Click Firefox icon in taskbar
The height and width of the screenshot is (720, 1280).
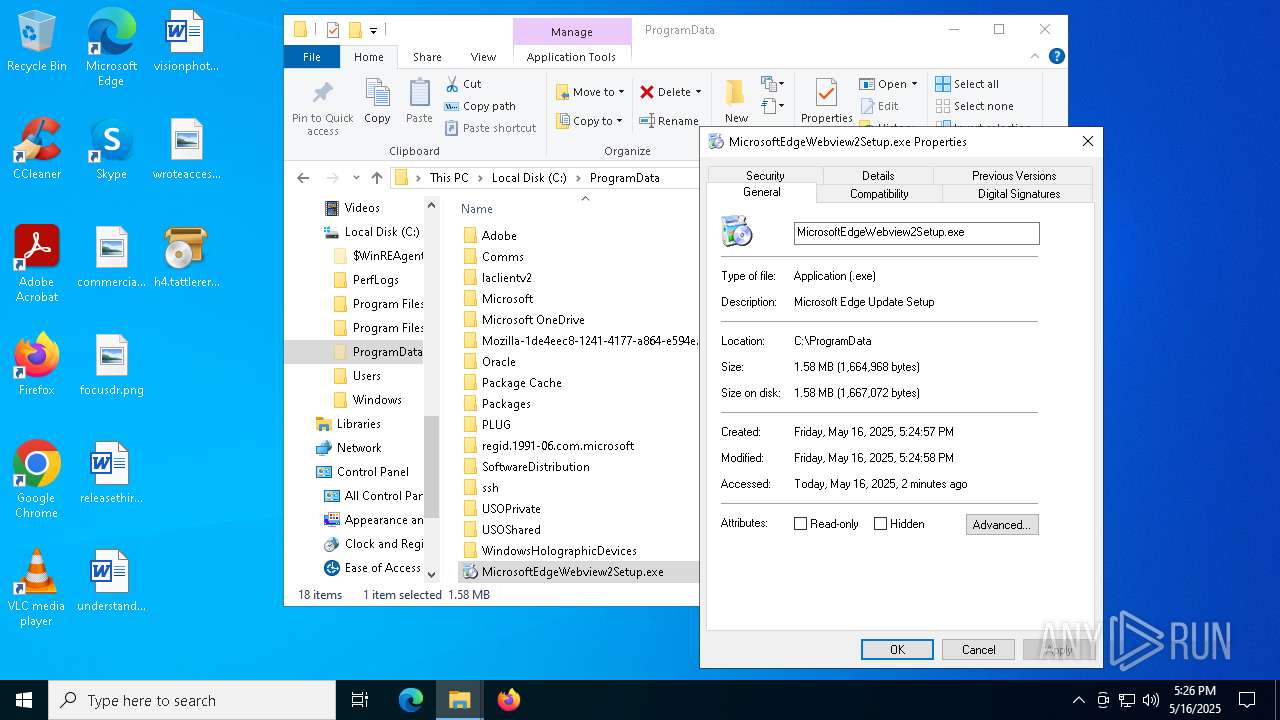[509, 700]
